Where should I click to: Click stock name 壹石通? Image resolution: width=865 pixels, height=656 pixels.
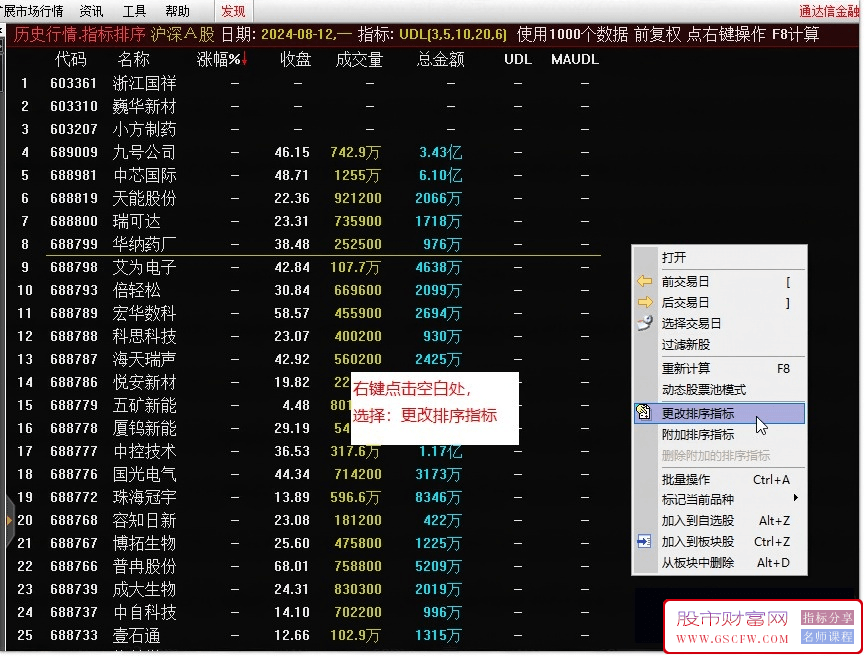[136, 635]
